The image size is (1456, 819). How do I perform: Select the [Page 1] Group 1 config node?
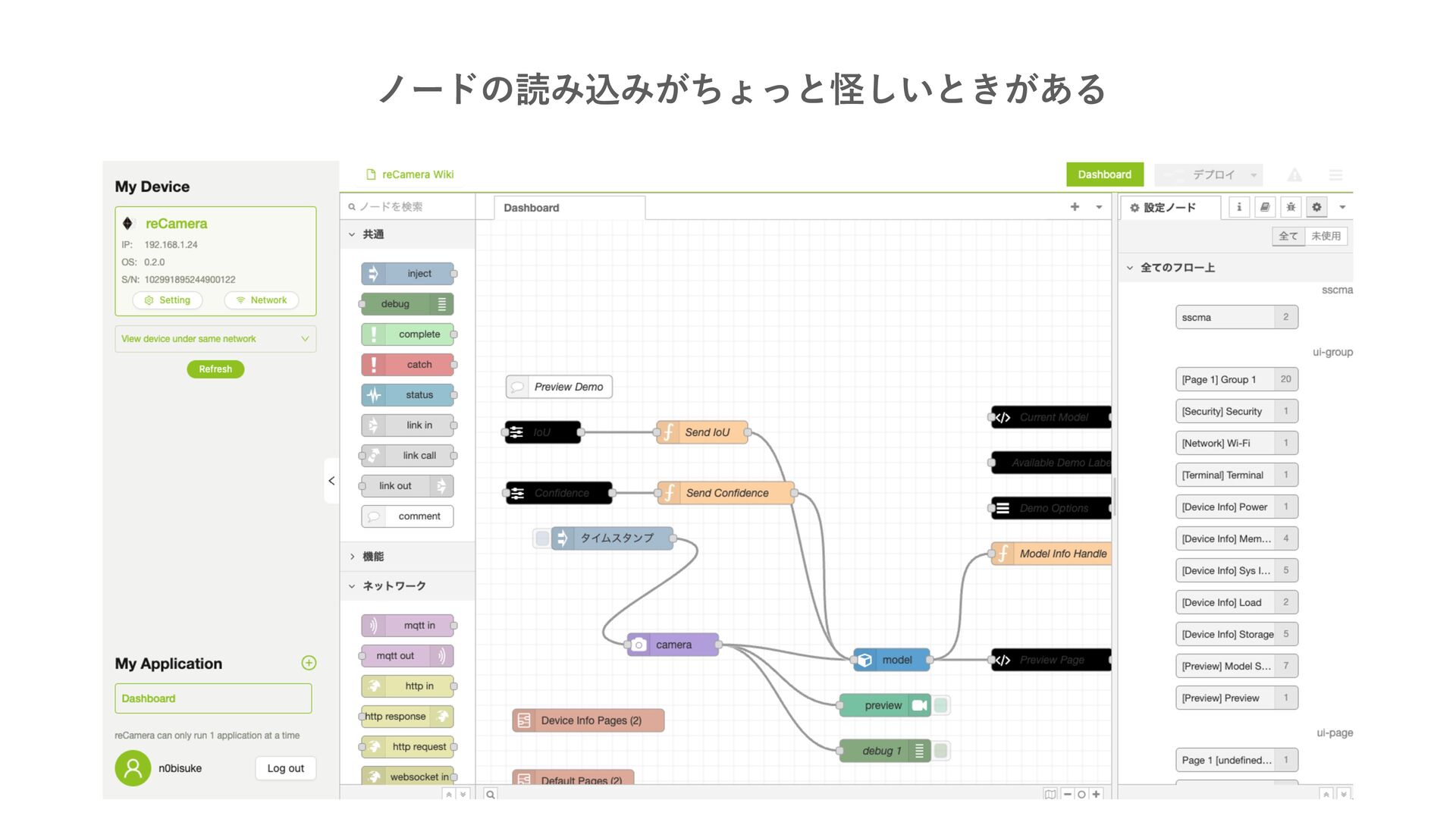pyautogui.click(x=1237, y=379)
